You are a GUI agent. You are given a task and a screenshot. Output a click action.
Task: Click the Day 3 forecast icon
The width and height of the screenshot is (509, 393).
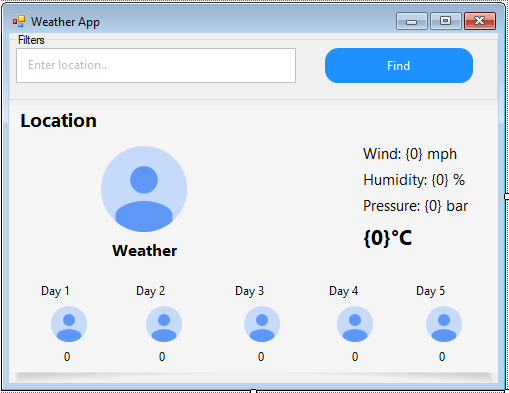[x=262, y=324]
